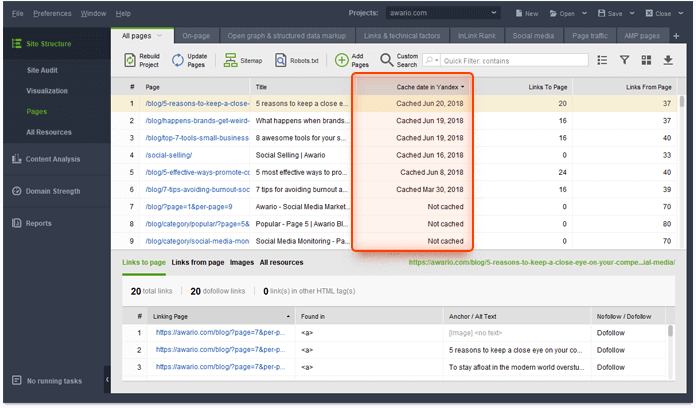Viewport: 696px width, 408px height.
Task: Click the No running tasks icon
Action: coord(17,380)
